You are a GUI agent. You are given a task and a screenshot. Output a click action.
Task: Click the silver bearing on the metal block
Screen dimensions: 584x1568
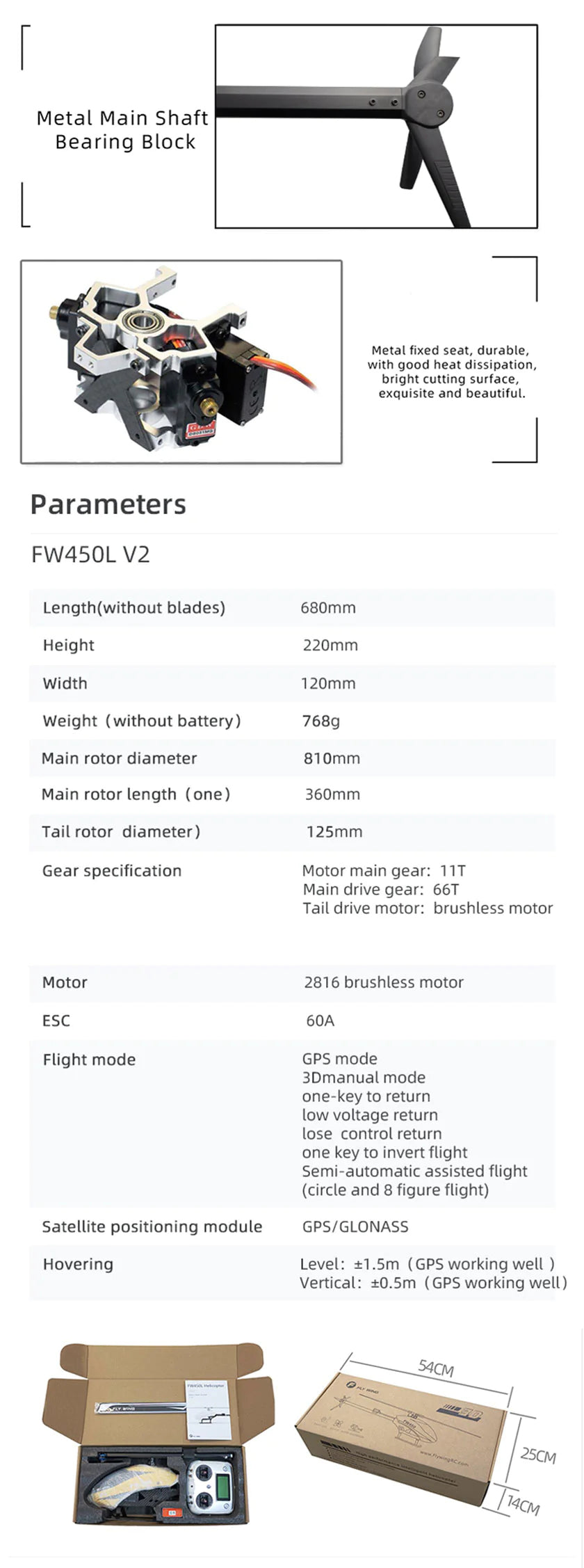(143, 322)
